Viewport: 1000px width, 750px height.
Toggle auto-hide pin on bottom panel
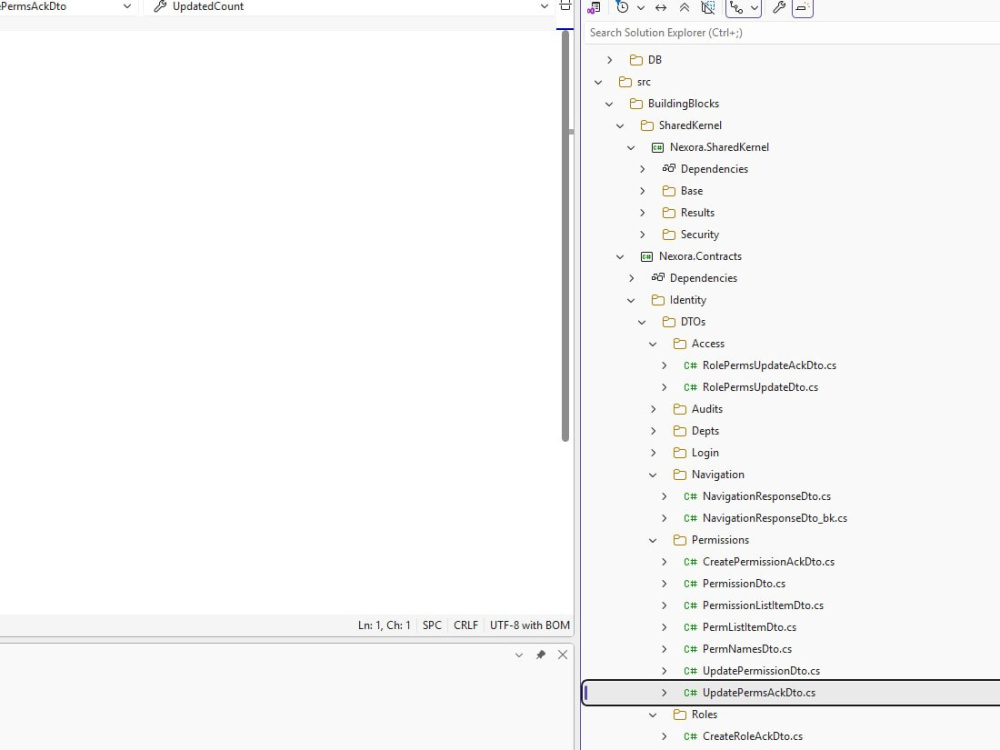pos(541,655)
